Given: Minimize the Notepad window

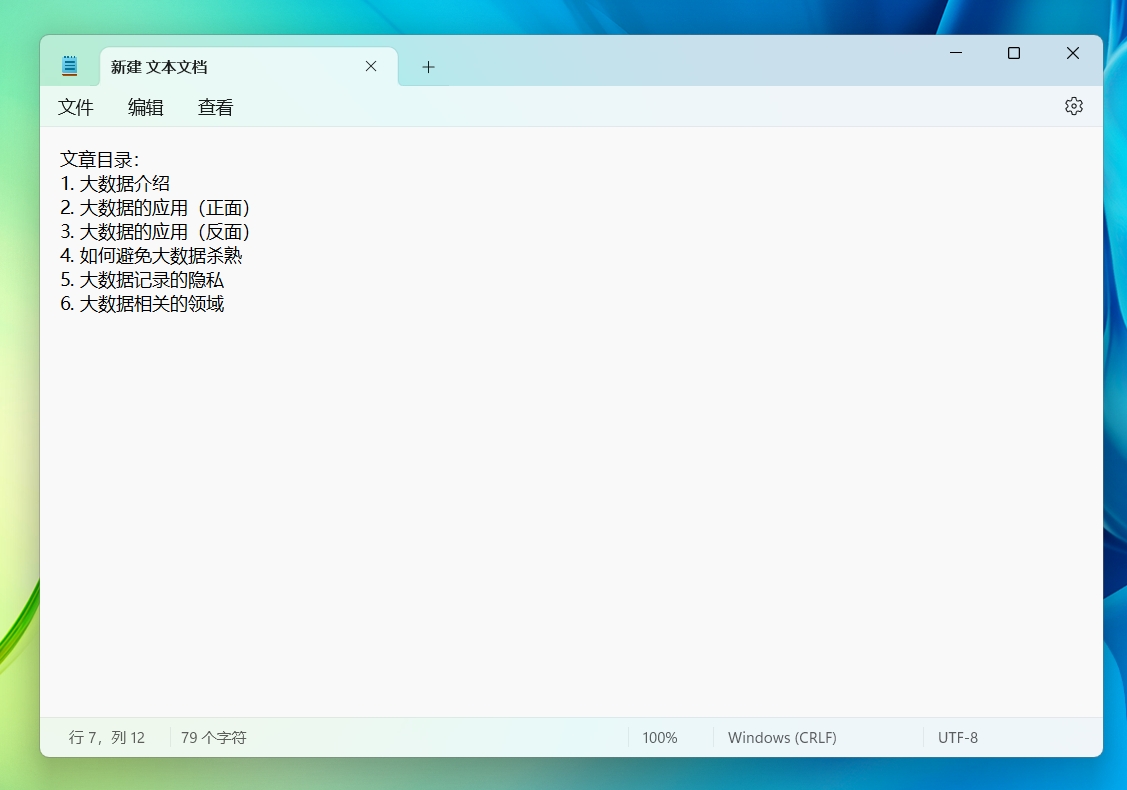Looking at the screenshot, I should click(x=955, y=52).
